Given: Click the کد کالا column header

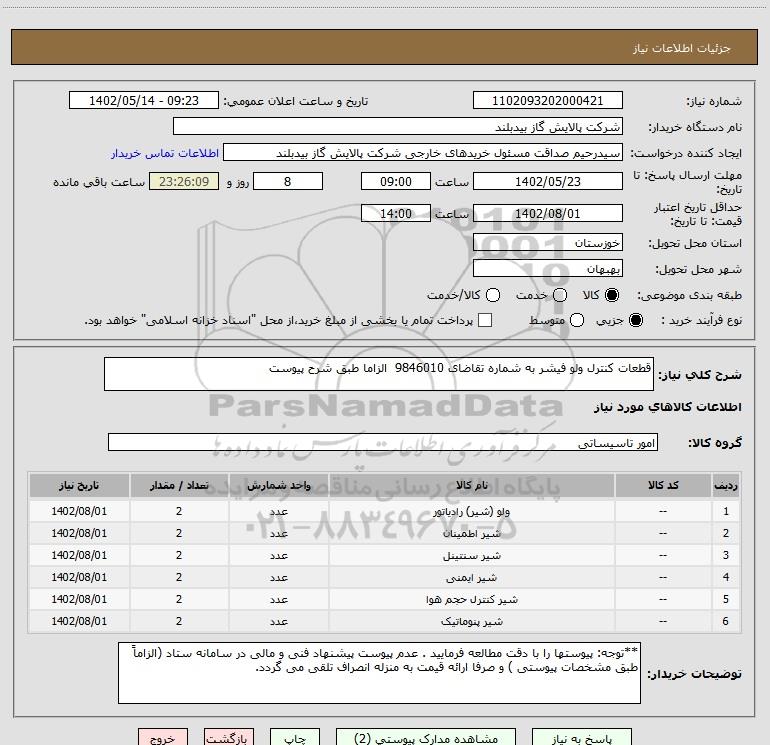Looking at the screenshot, I should point(663,485).
